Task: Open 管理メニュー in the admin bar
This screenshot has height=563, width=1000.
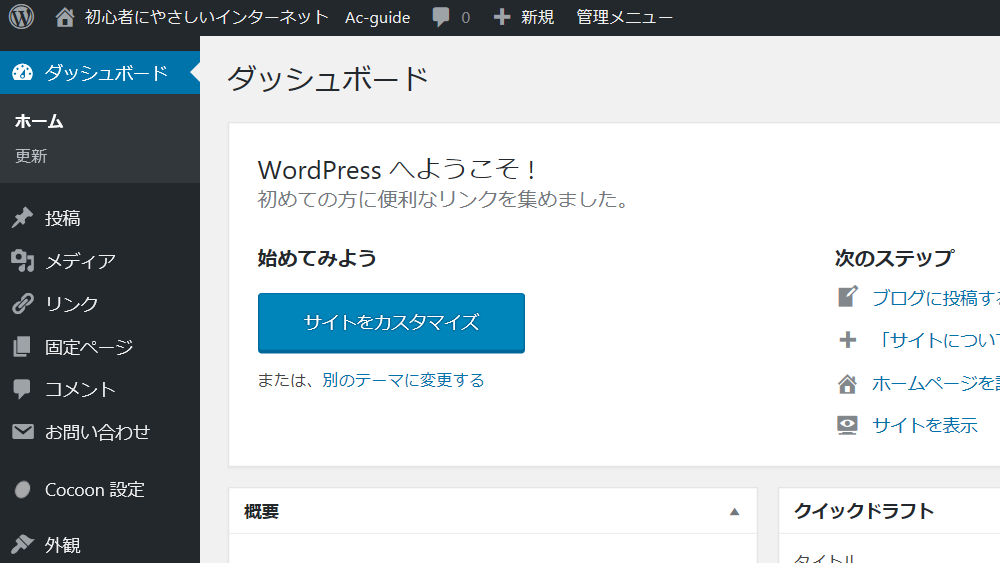Action: coord(624,17)
